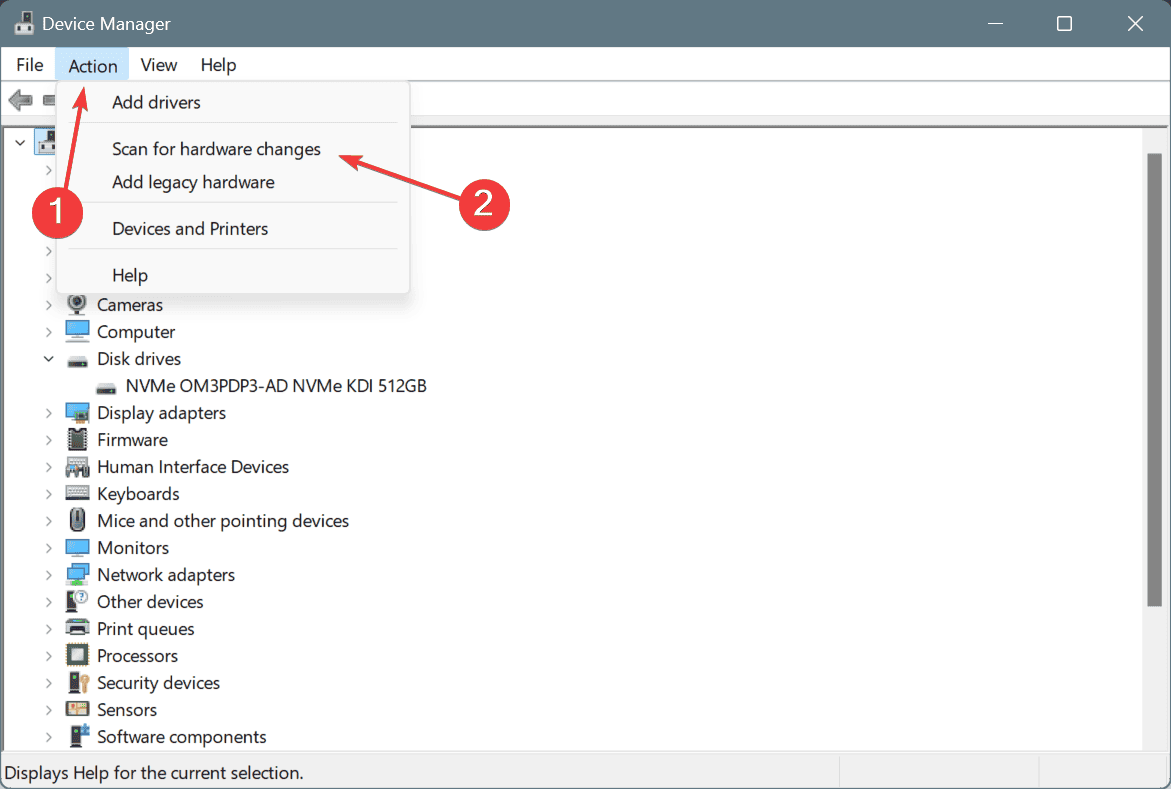Screen dimensions: 1171x789
Task: Select the Cameras label
Action: click(x=130, y=305)
